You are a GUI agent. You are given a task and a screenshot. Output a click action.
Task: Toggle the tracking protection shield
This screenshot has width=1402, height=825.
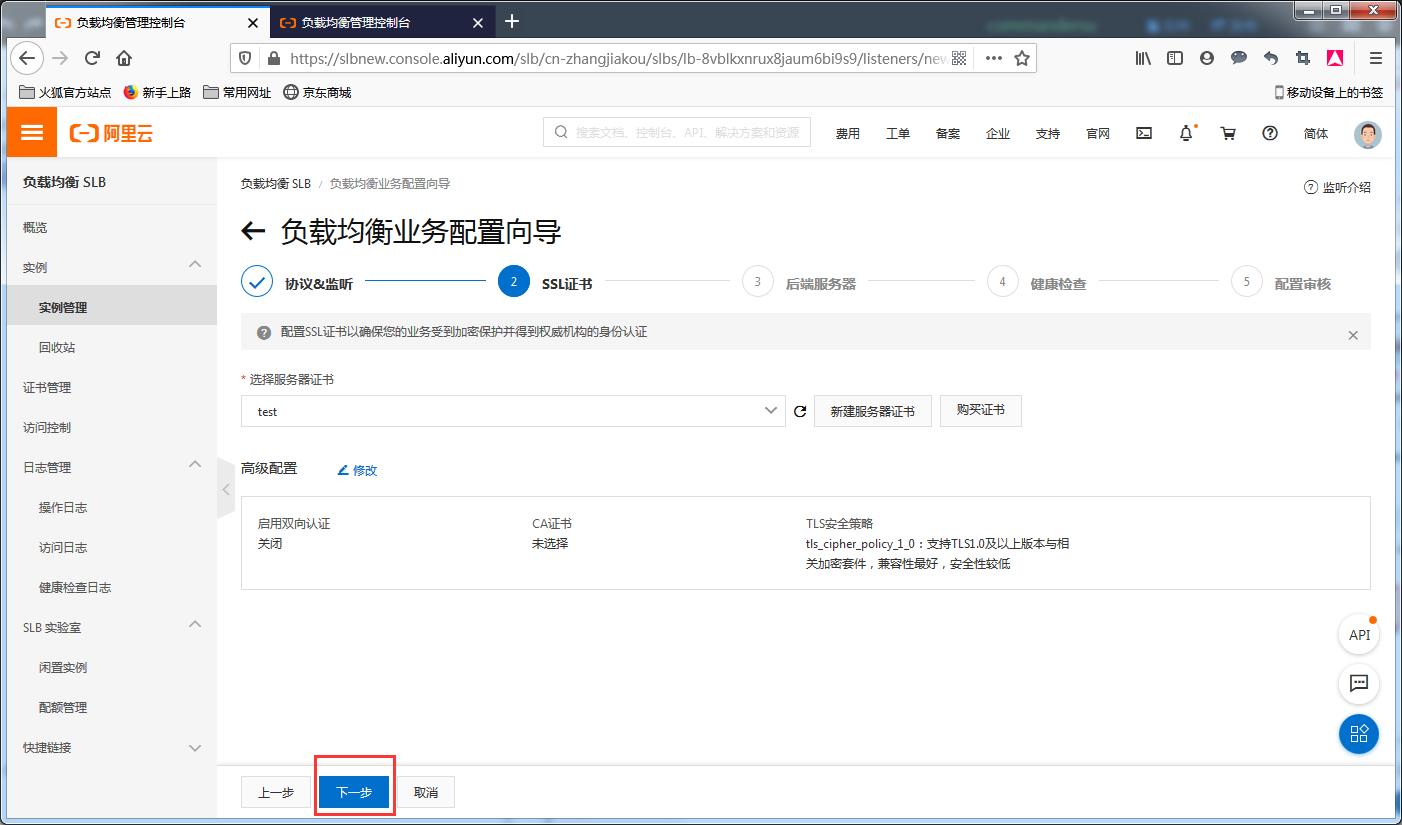(243, 57)
